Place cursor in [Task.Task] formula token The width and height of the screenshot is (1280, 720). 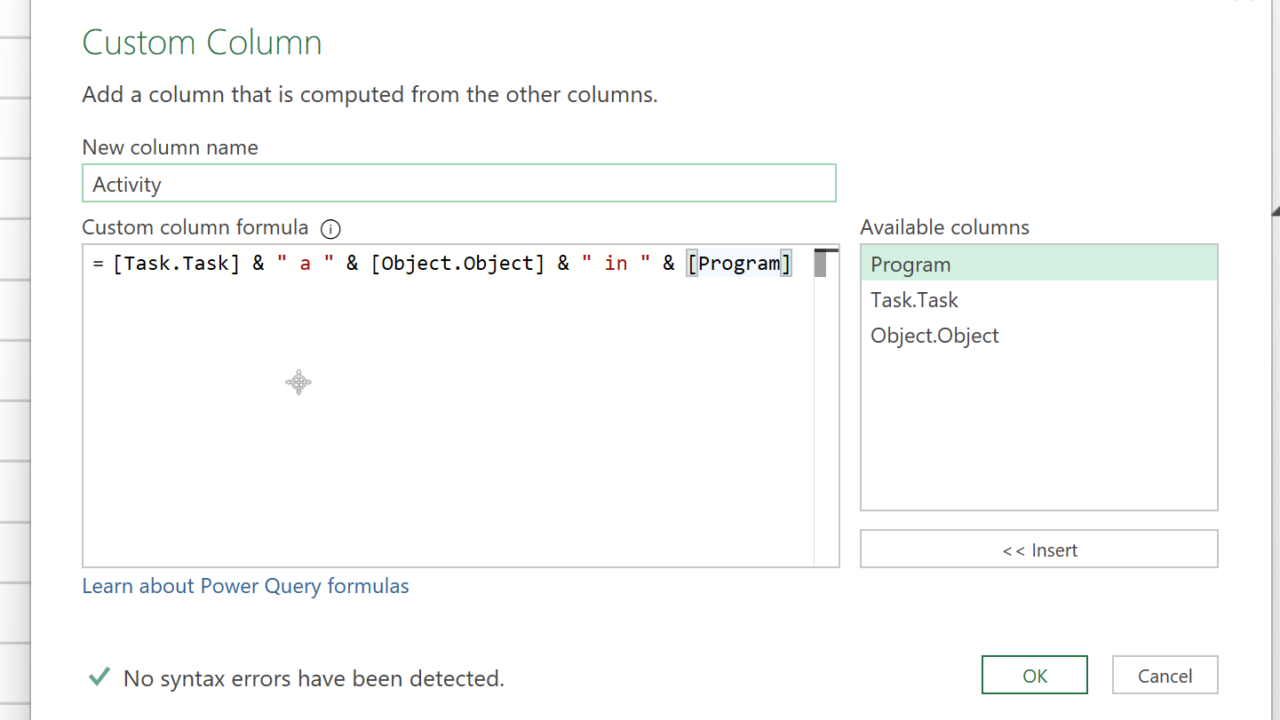point(176,263)
